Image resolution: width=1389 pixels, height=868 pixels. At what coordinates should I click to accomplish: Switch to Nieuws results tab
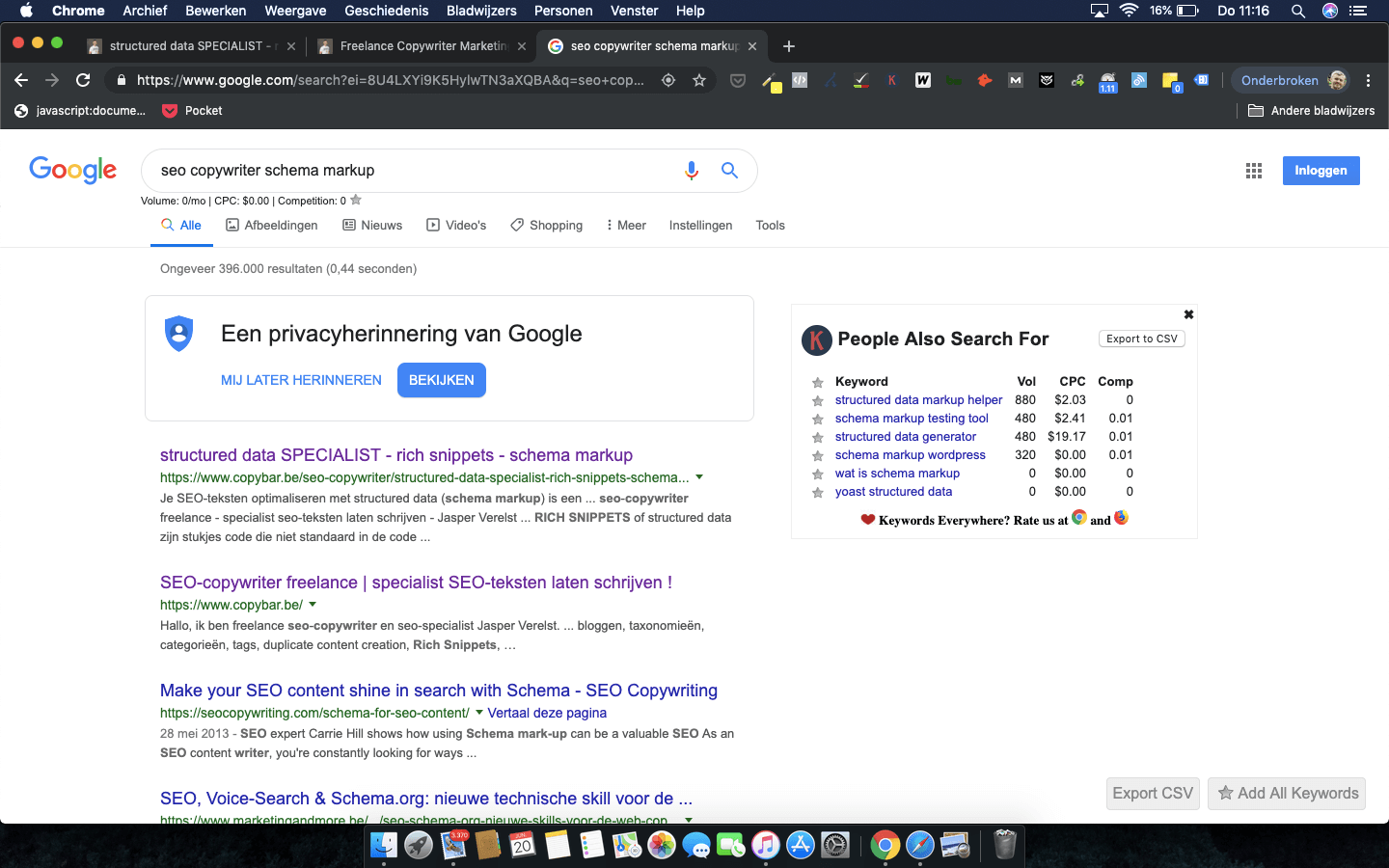(372, 225)
